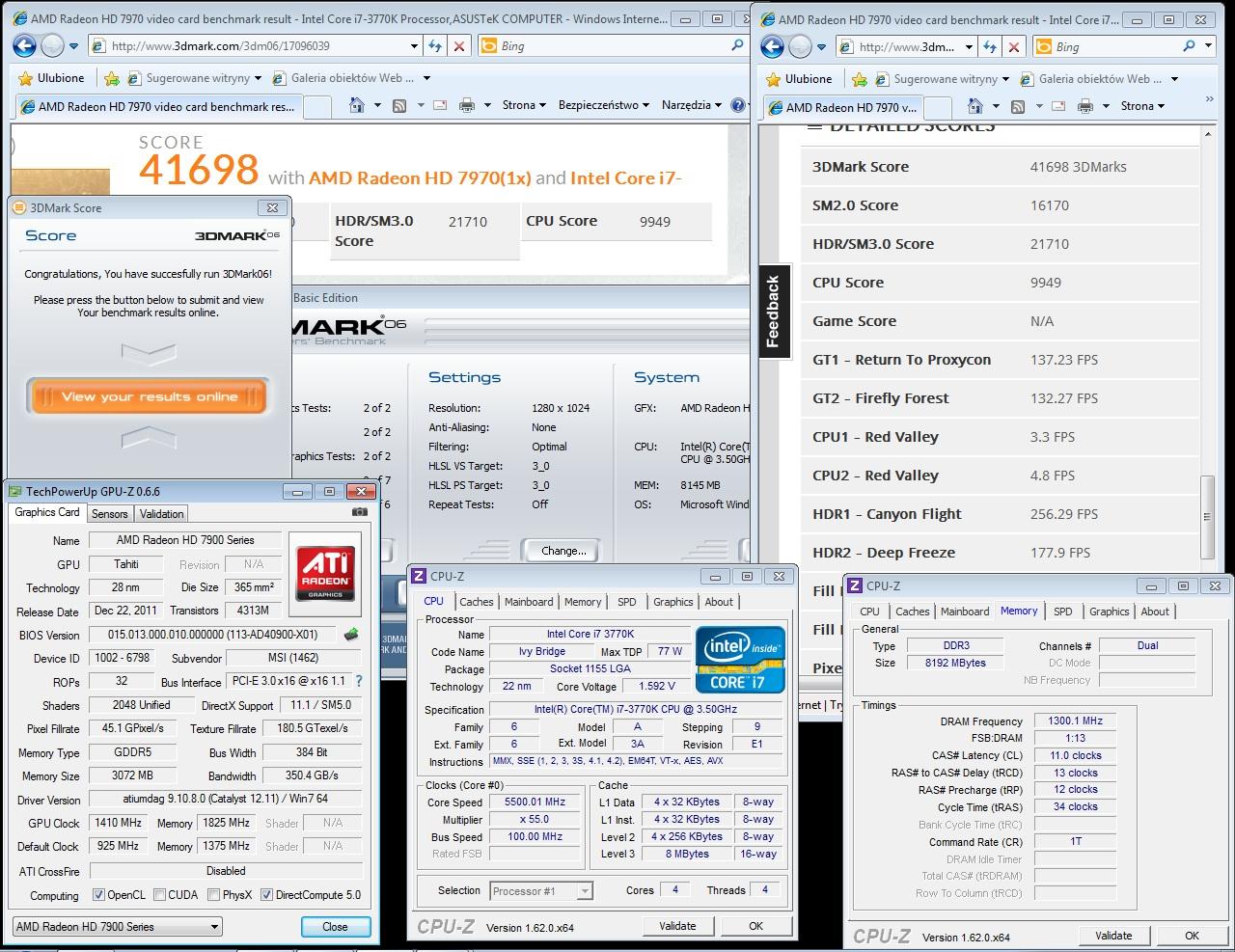Click the Bing search field in the right IE window
The image size is (1235, 952).
tap(1106, 46)
